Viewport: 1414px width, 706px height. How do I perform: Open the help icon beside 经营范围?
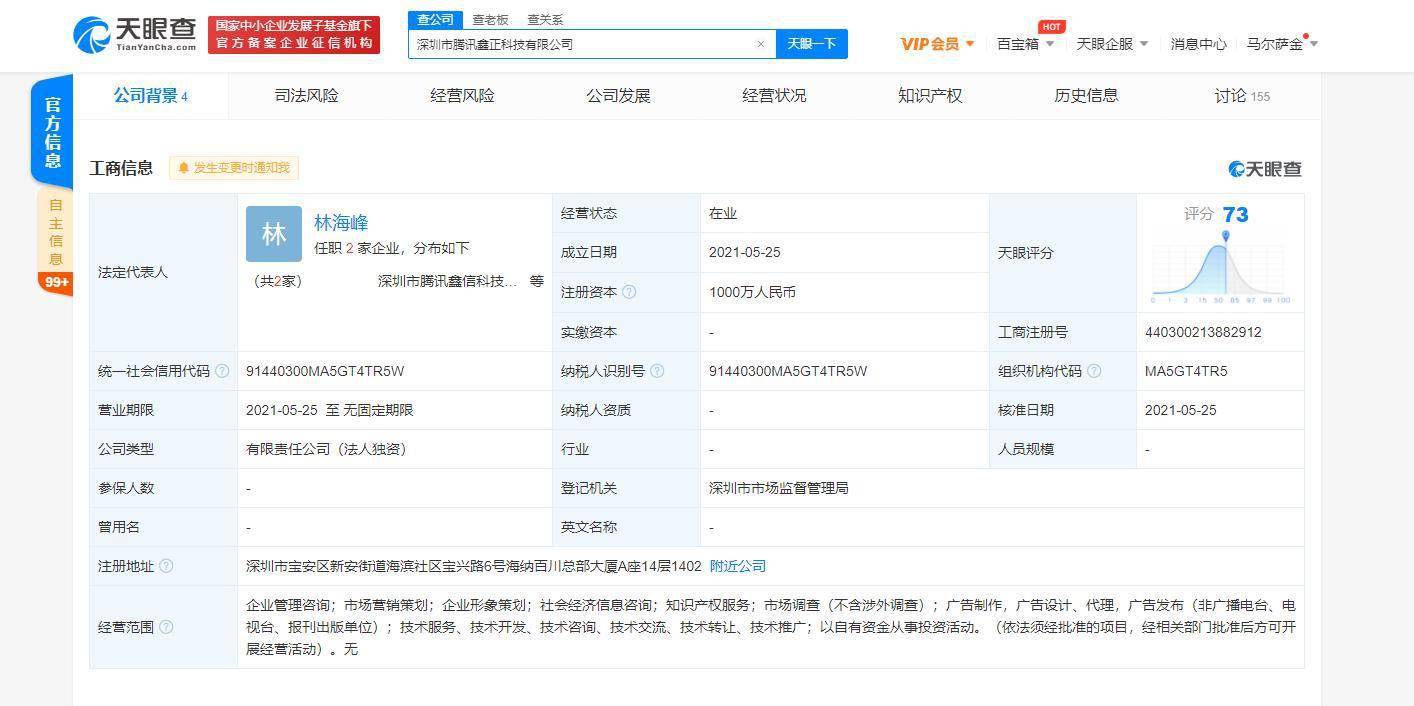[x=166, y=627]
